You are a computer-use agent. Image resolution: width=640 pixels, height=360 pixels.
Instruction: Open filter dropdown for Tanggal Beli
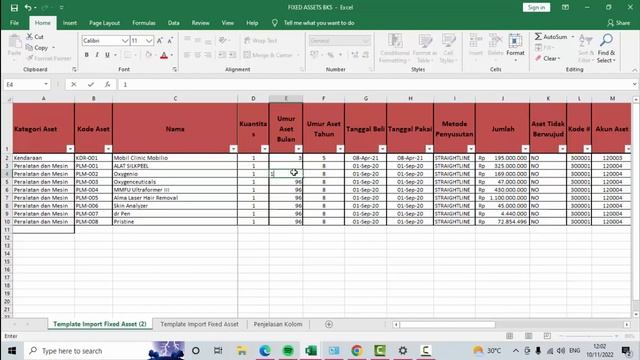382,149
